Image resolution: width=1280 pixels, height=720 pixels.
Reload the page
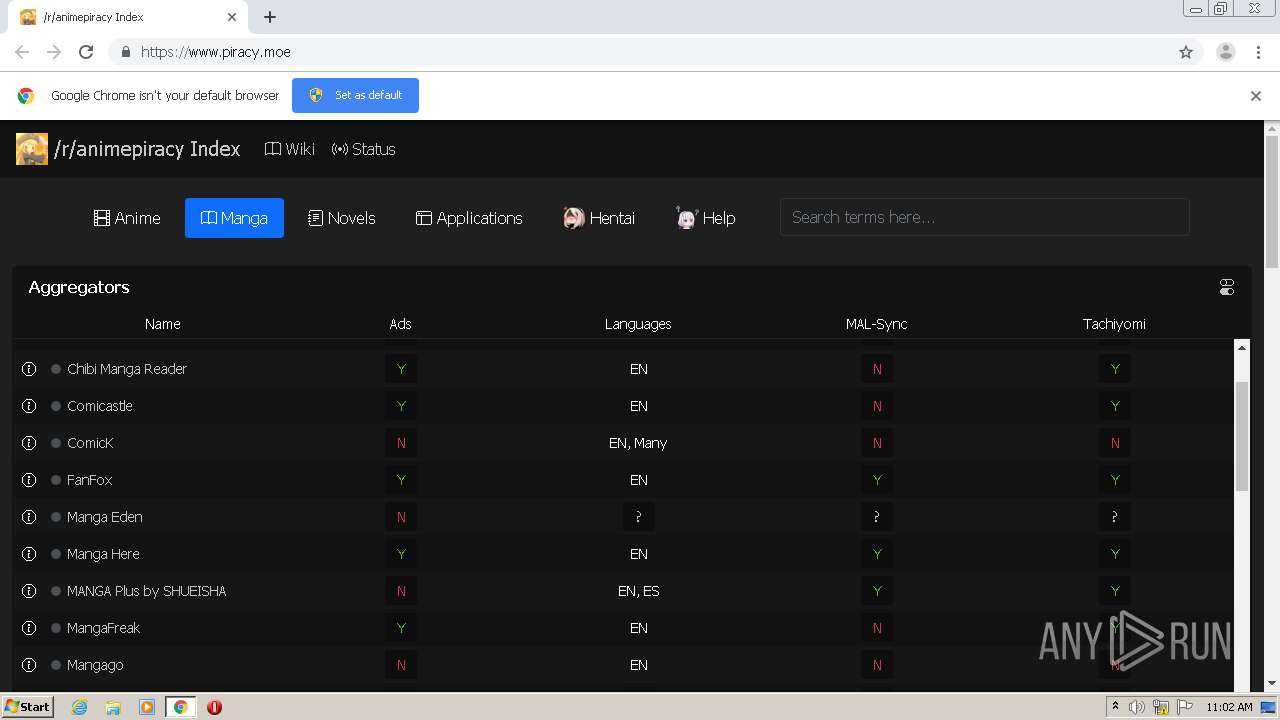[x=86, y=52]
